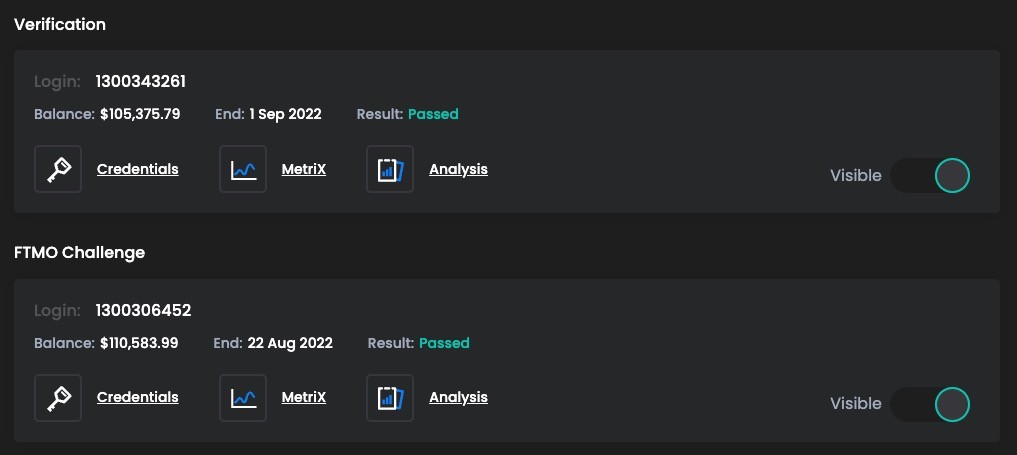This screenshot has width=1017, height=455.
Task: Toggle the Visible switch for FTMO Challenge account
Action: tap(930, 404)
